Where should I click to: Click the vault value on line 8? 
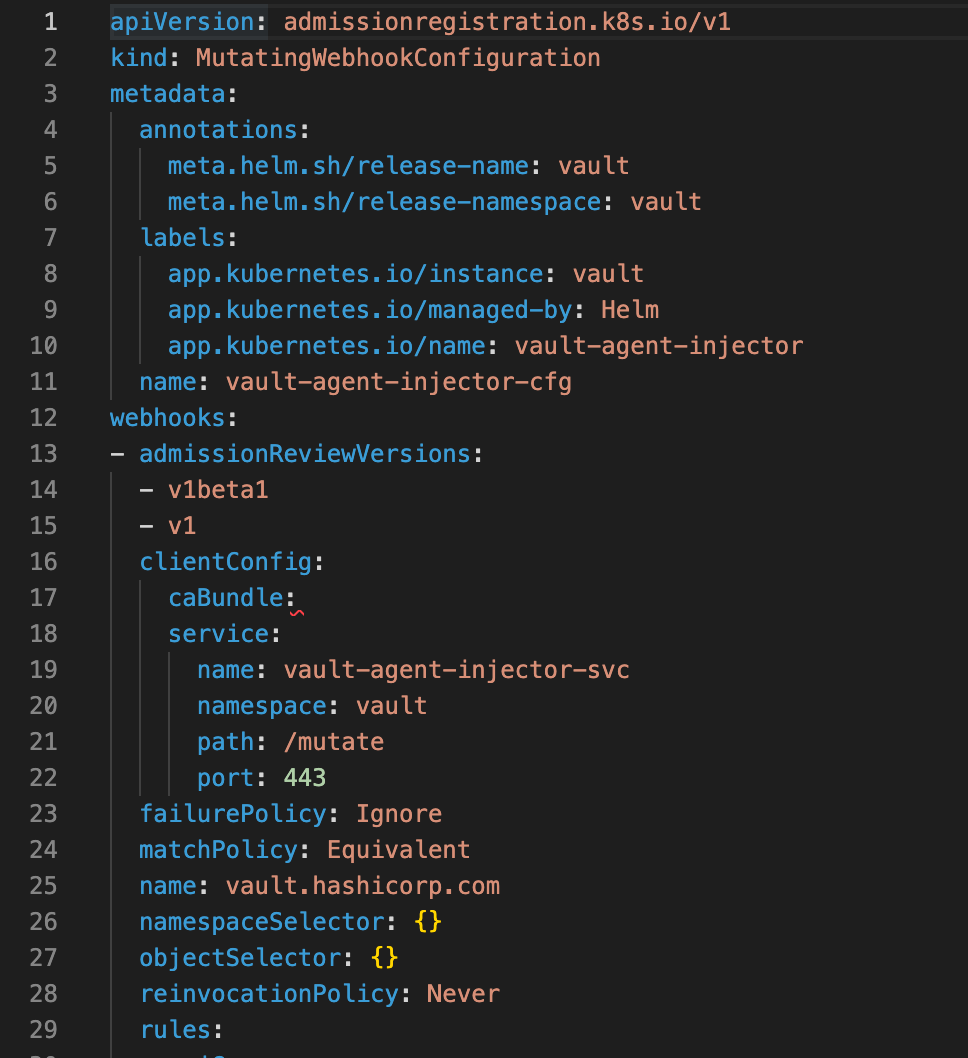(x=608, y=274)
